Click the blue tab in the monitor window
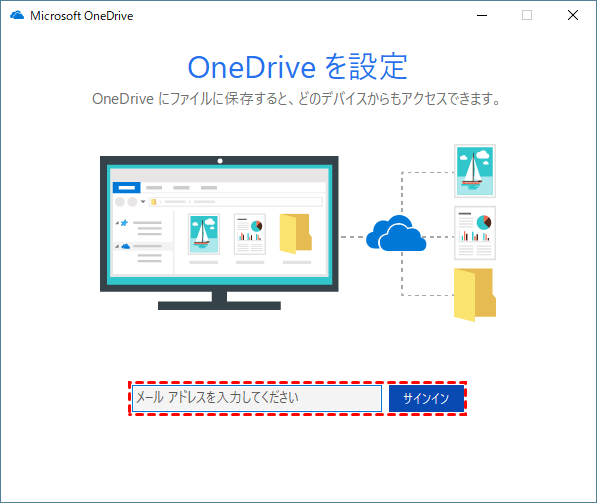Viewport: 597px width, 503px height. (x=126, y=187)
